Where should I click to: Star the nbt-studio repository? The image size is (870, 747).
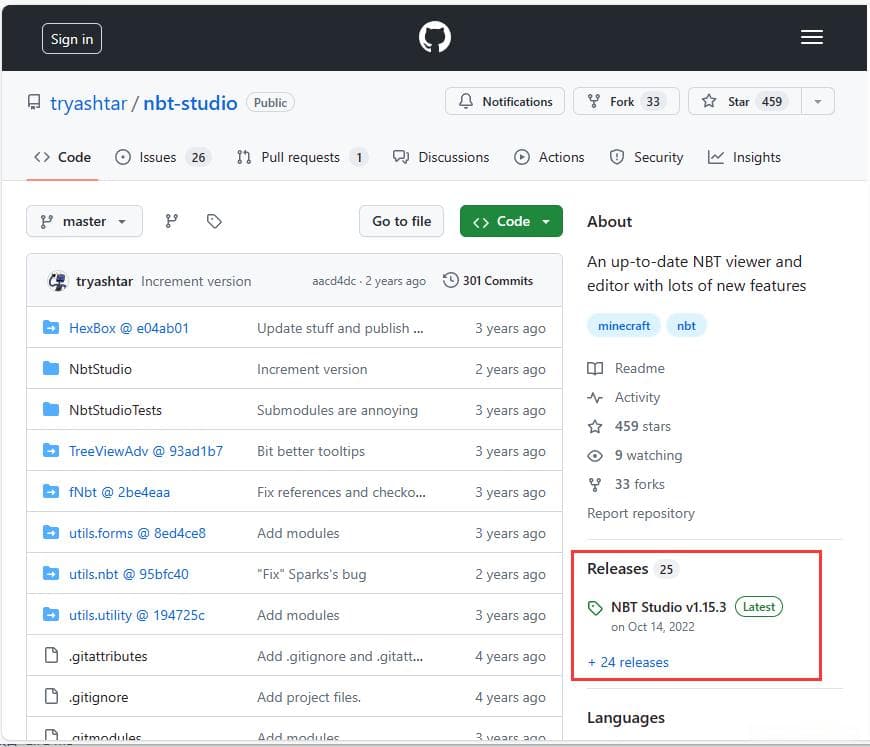[745, 102]
